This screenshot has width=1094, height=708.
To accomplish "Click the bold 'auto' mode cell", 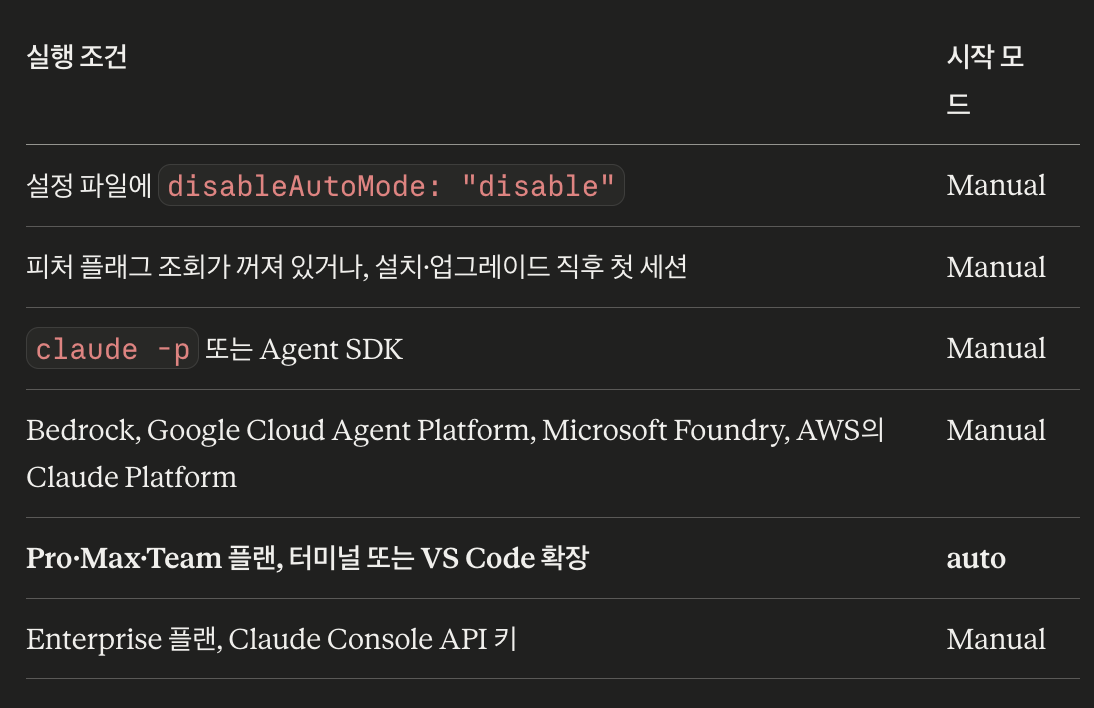I will [975, 559].
